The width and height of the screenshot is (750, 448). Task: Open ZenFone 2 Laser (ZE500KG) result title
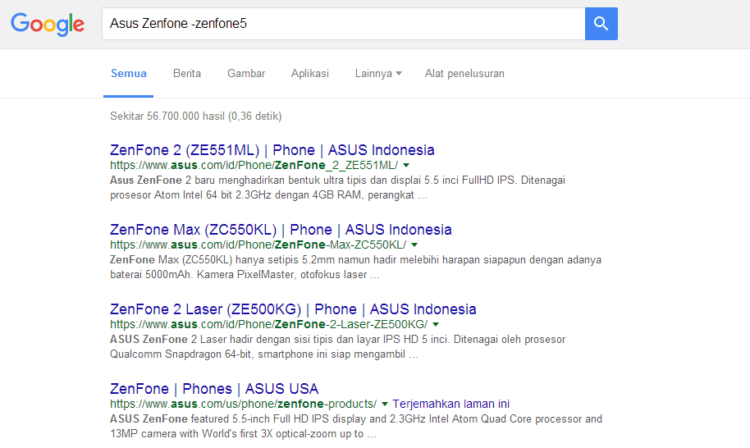[x=293, y=309]
